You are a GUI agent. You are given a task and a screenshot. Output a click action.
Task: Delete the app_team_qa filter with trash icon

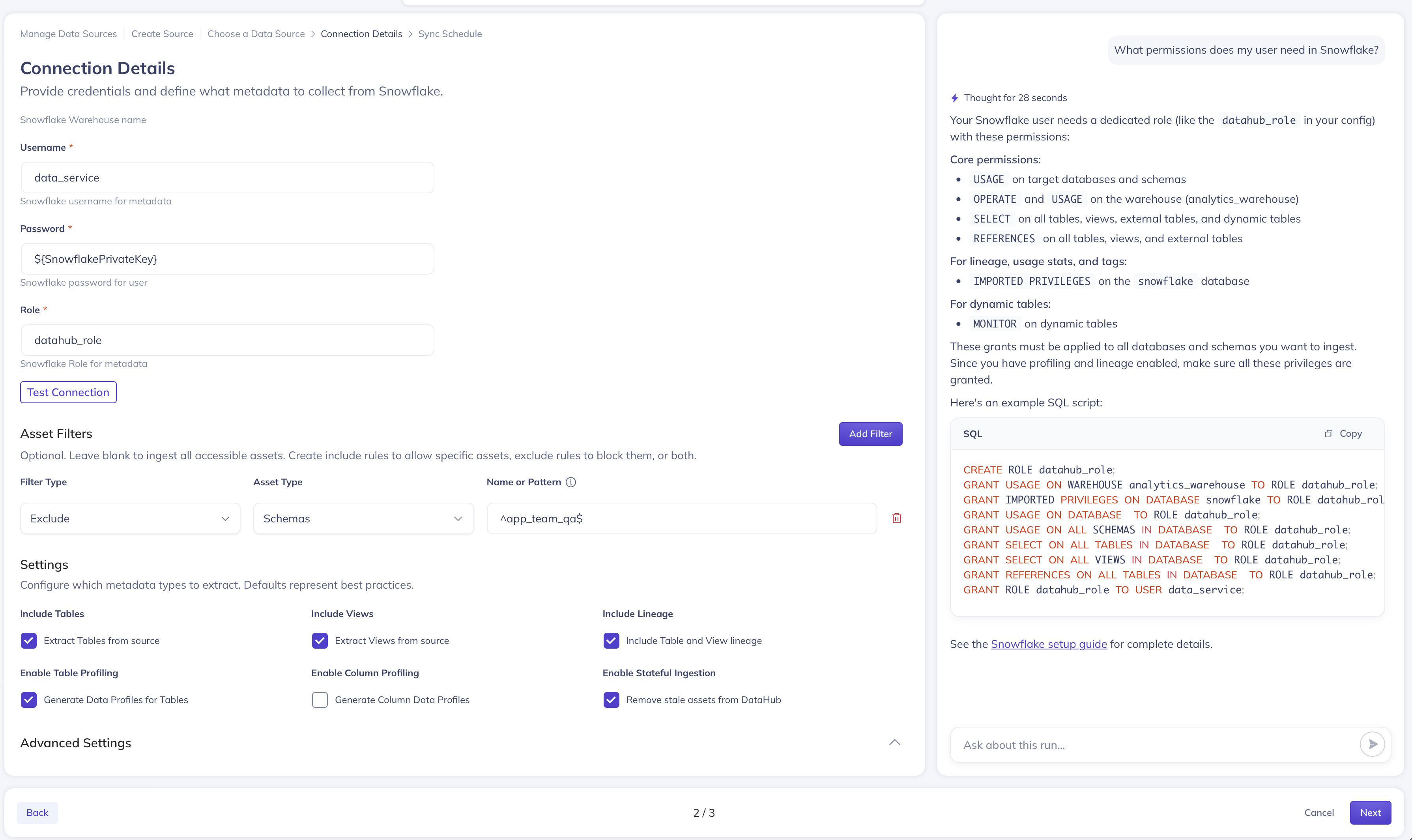(896, 518)
